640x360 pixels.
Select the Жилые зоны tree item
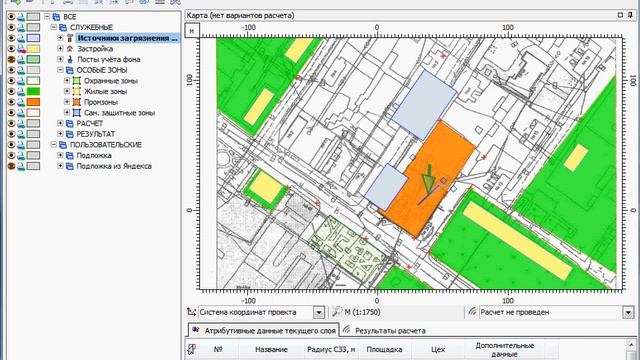[x=105, y=91]
